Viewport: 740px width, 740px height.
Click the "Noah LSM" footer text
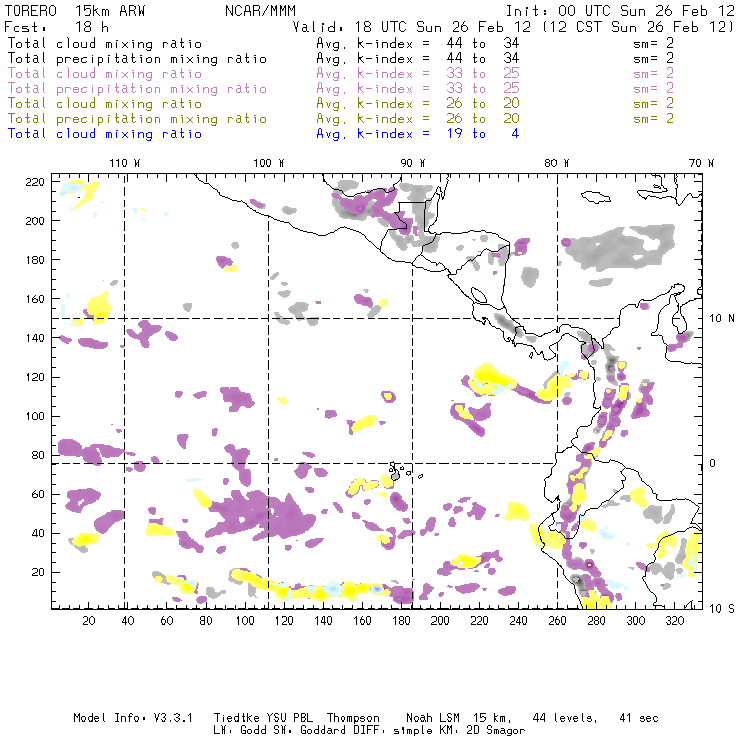pyautogui.click(x=433, y=718)
